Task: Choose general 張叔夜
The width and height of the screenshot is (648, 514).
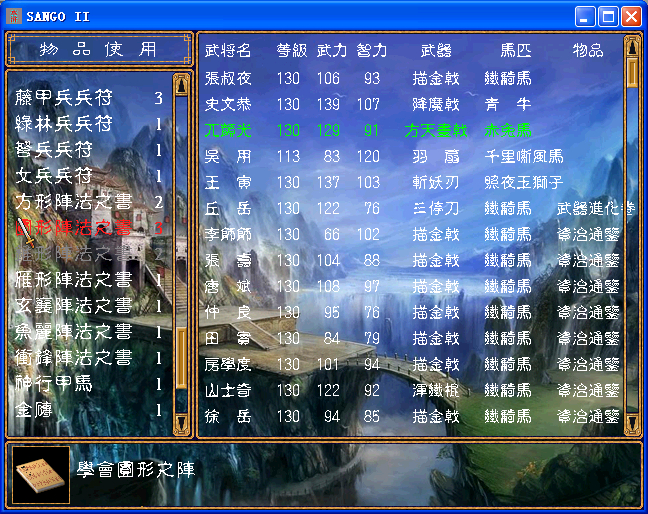Action: point(228,78)
